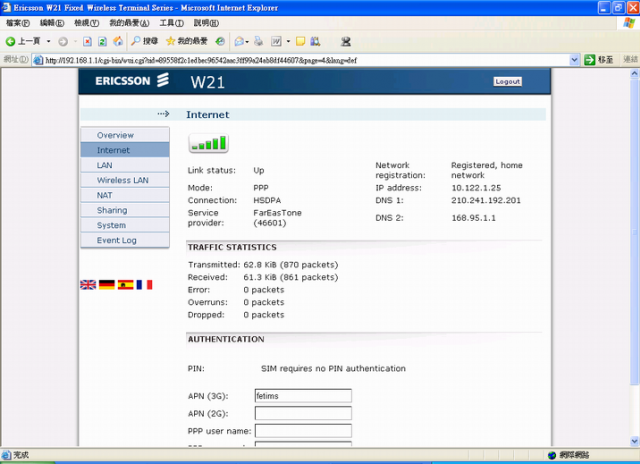
Task: Go to the home page icon
Action: click(118, 41)
